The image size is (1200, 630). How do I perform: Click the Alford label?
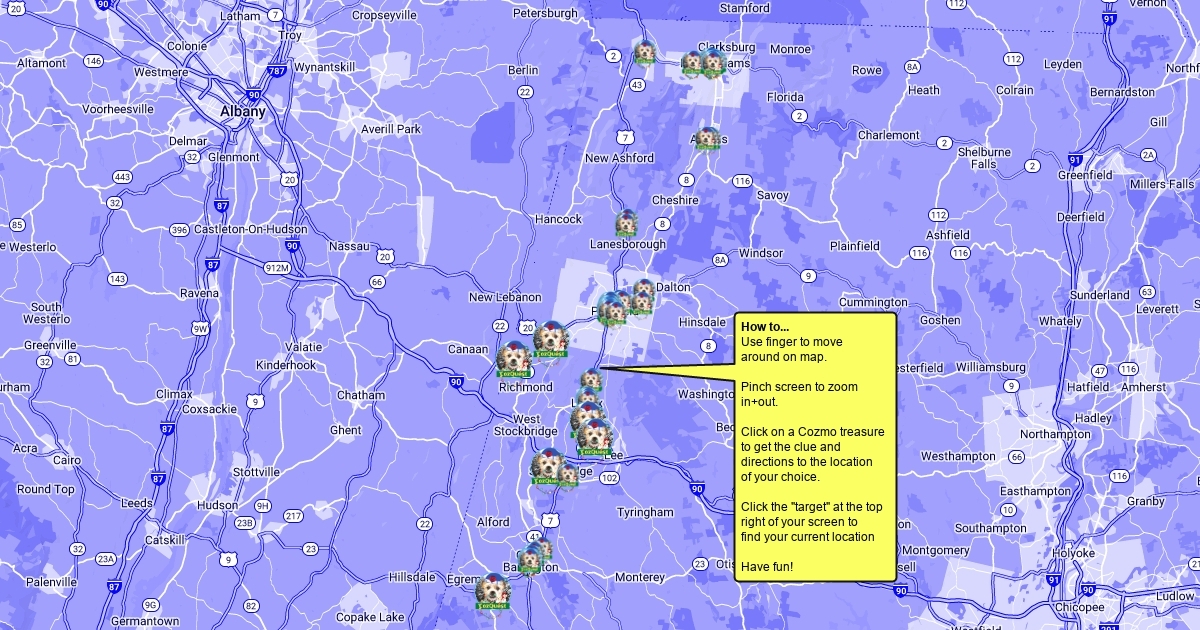coord(493,522)
